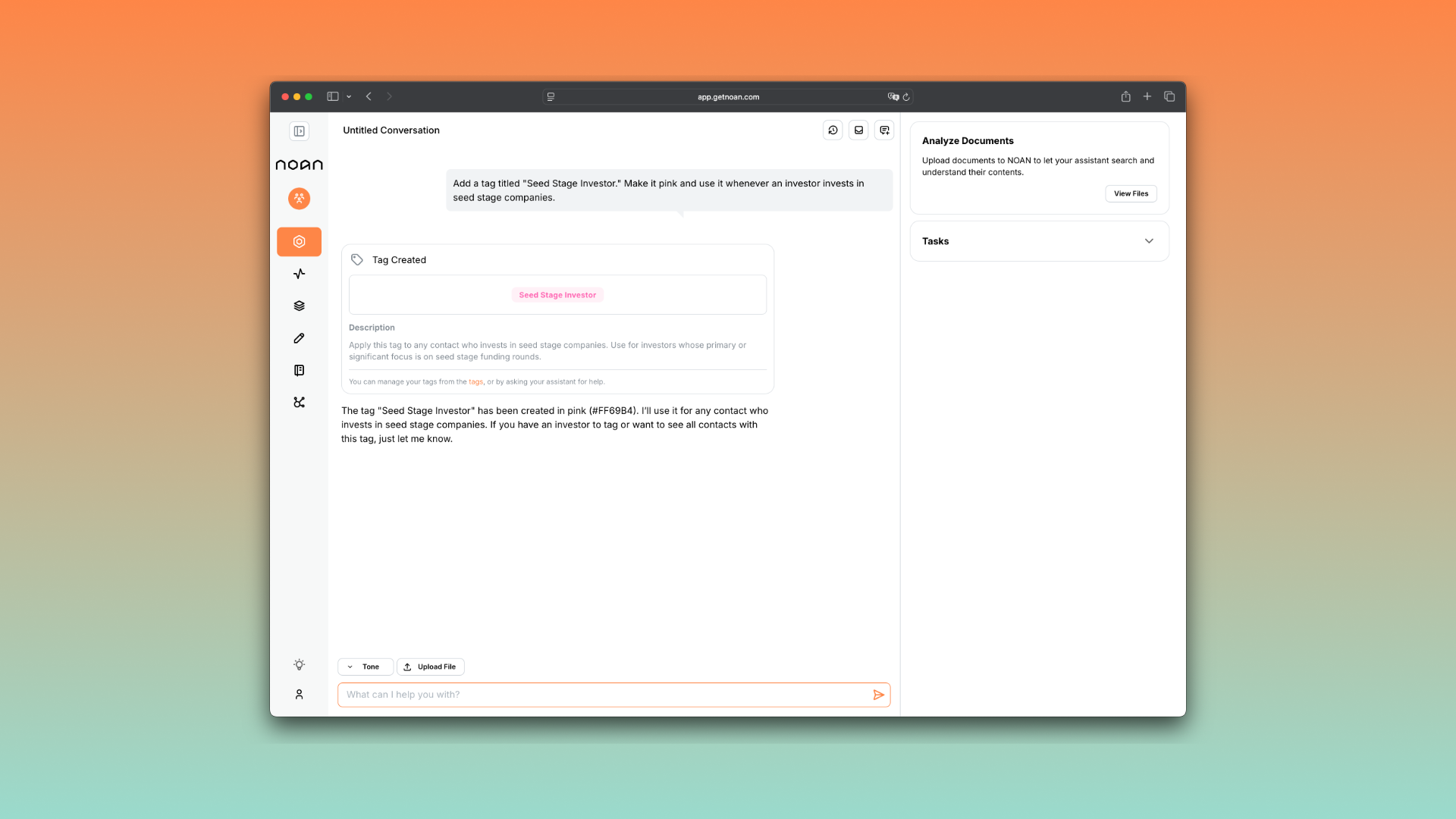
Task: Open the activity pulse sidebar icon
Action: click(299, 274)
